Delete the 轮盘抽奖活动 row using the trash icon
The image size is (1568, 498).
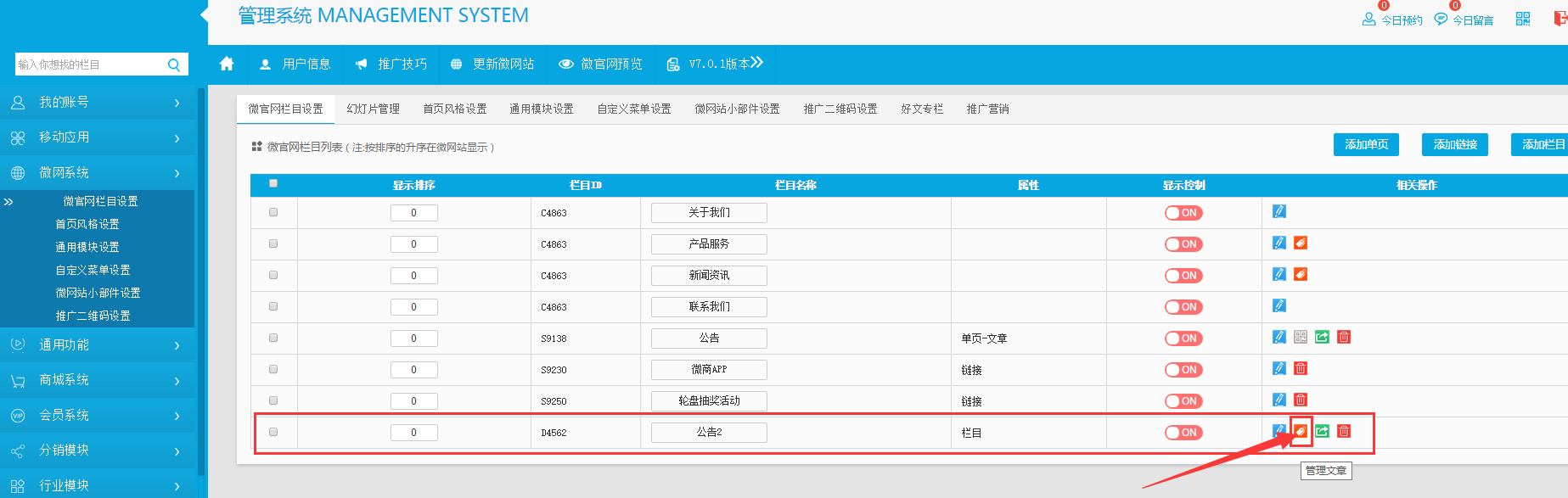pos(1300,400)
